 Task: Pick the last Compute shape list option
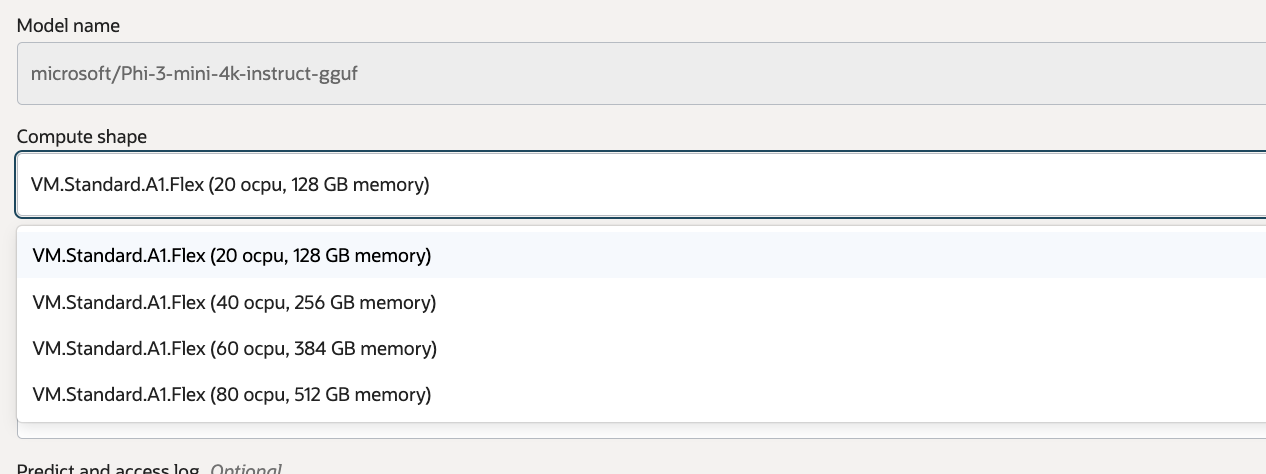coord(232,394)
